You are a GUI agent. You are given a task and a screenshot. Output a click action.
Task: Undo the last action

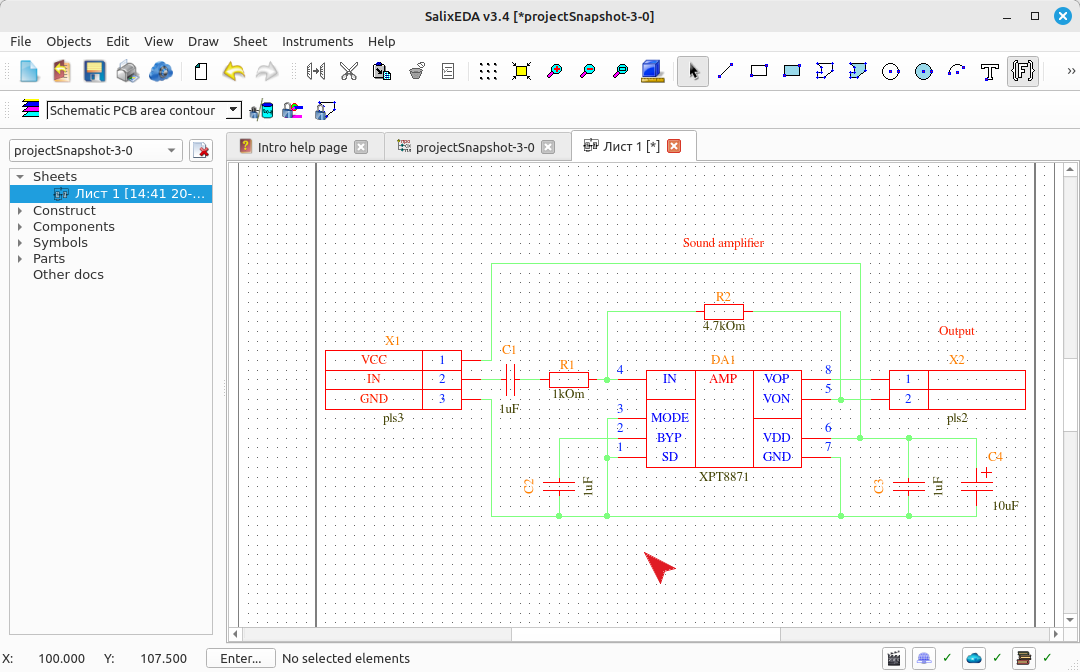[233, 71]
